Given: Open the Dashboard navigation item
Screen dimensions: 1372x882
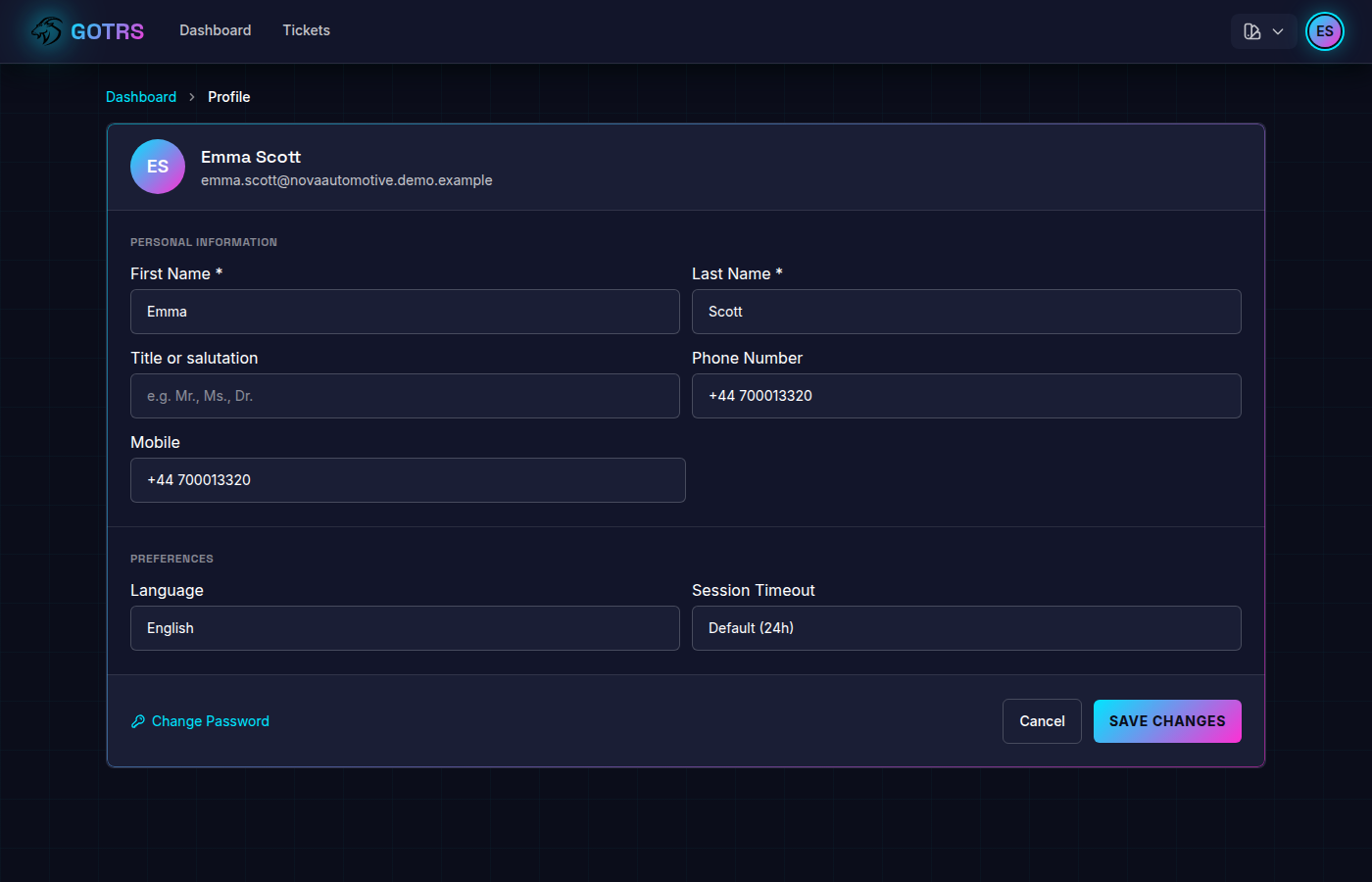Looking at the screenshot, I should click(215, 30).
